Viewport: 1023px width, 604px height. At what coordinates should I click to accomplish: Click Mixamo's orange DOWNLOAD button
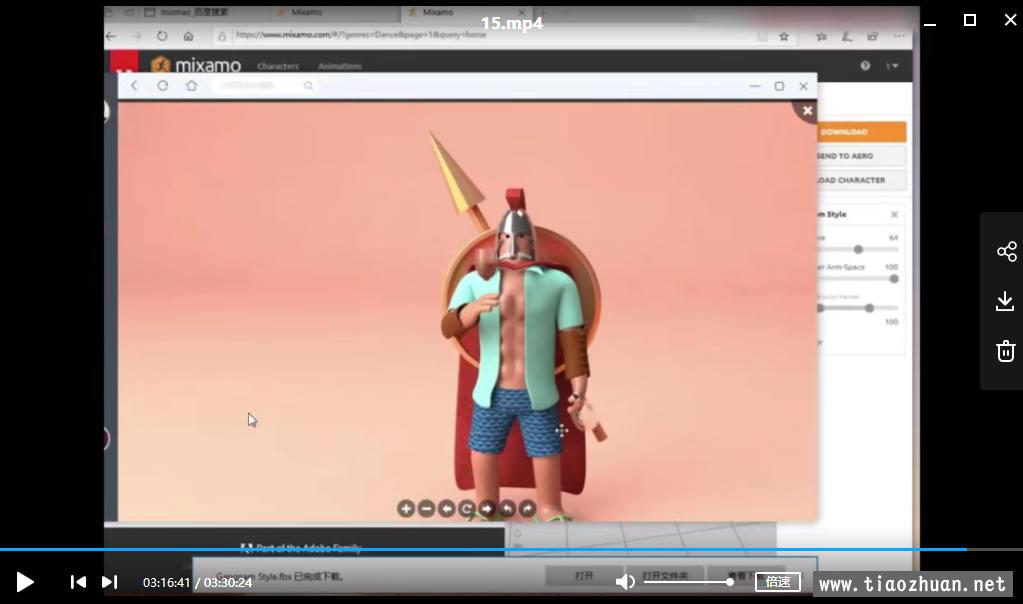click(x=861, y=132)
